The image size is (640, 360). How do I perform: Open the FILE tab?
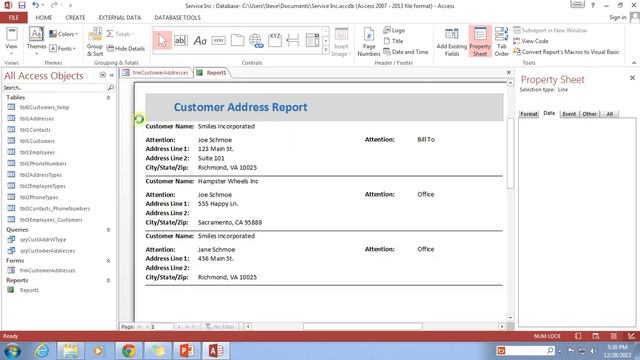click(x=14, y=18)
